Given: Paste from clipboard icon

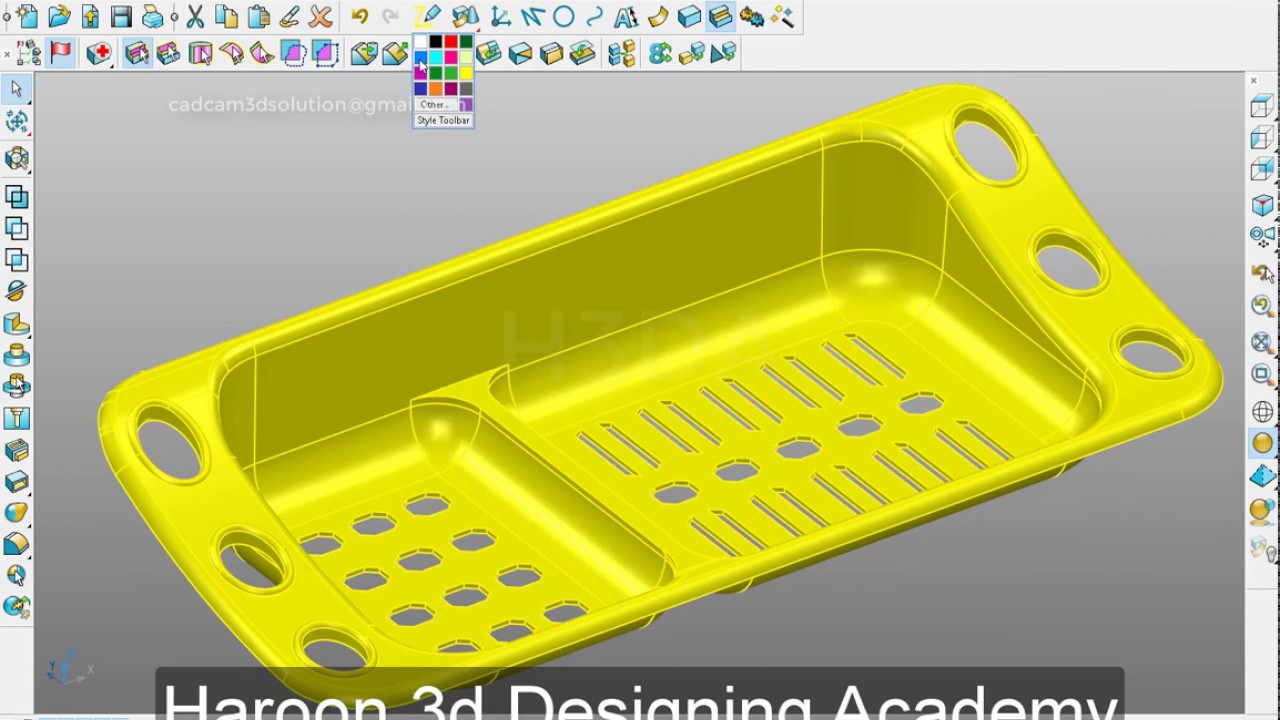Looking at the screenshot, I should coord(259,16).
